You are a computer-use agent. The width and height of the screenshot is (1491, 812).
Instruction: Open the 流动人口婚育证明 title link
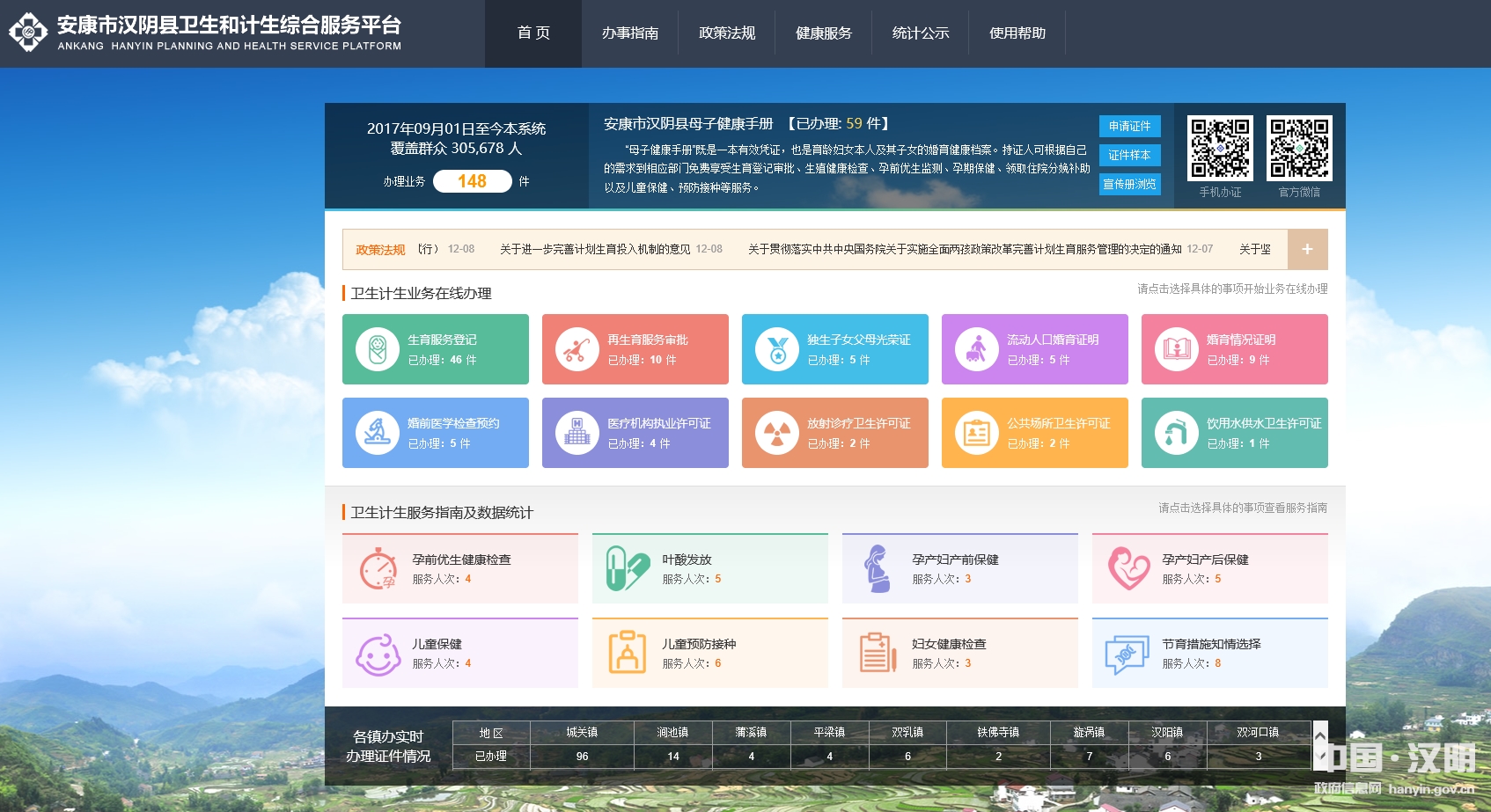[x=1053, y=340]
